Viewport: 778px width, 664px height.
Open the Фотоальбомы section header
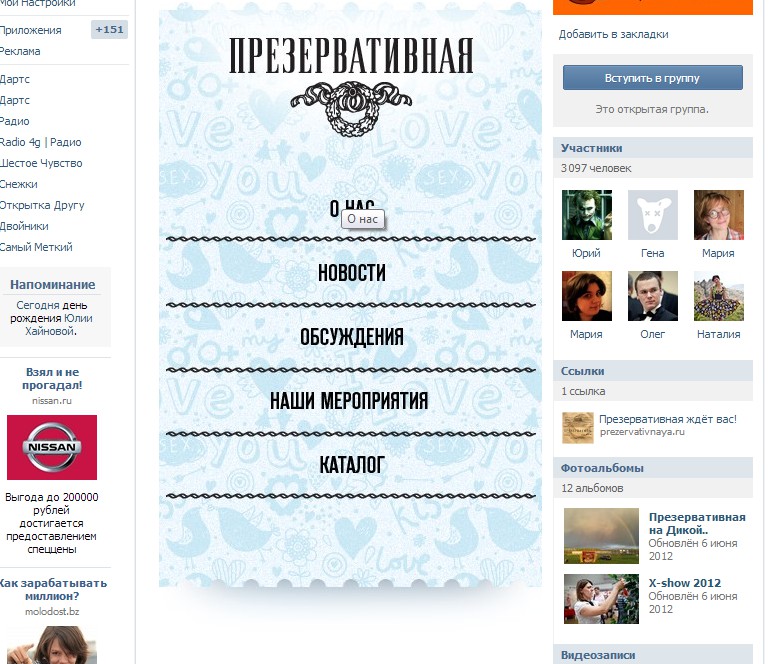[602, 468]
